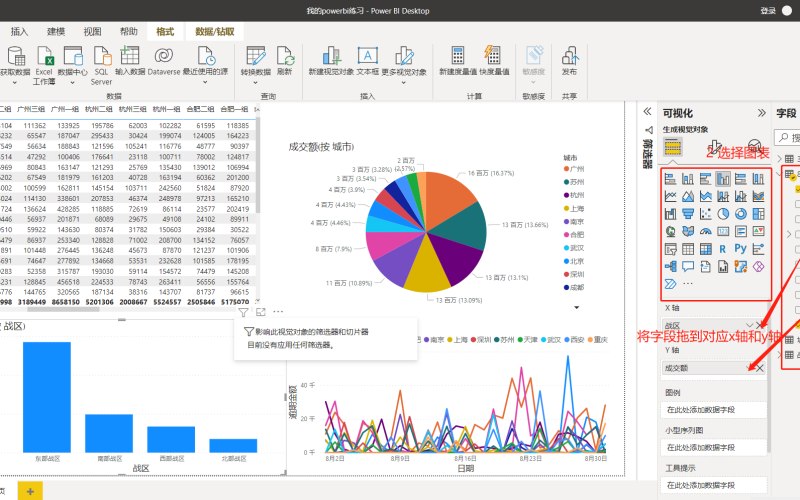Collapse Visualizations pane chevron

pyautogui.click(x=762, y=113)
